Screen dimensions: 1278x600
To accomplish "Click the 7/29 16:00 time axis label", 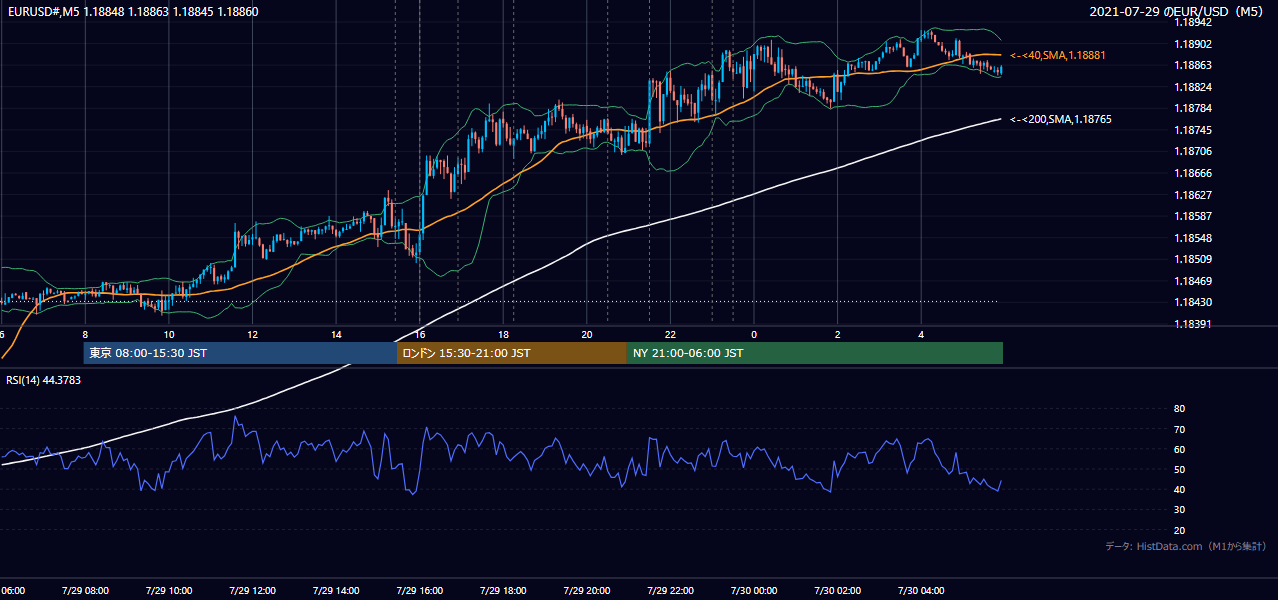I will click(419, 590).
